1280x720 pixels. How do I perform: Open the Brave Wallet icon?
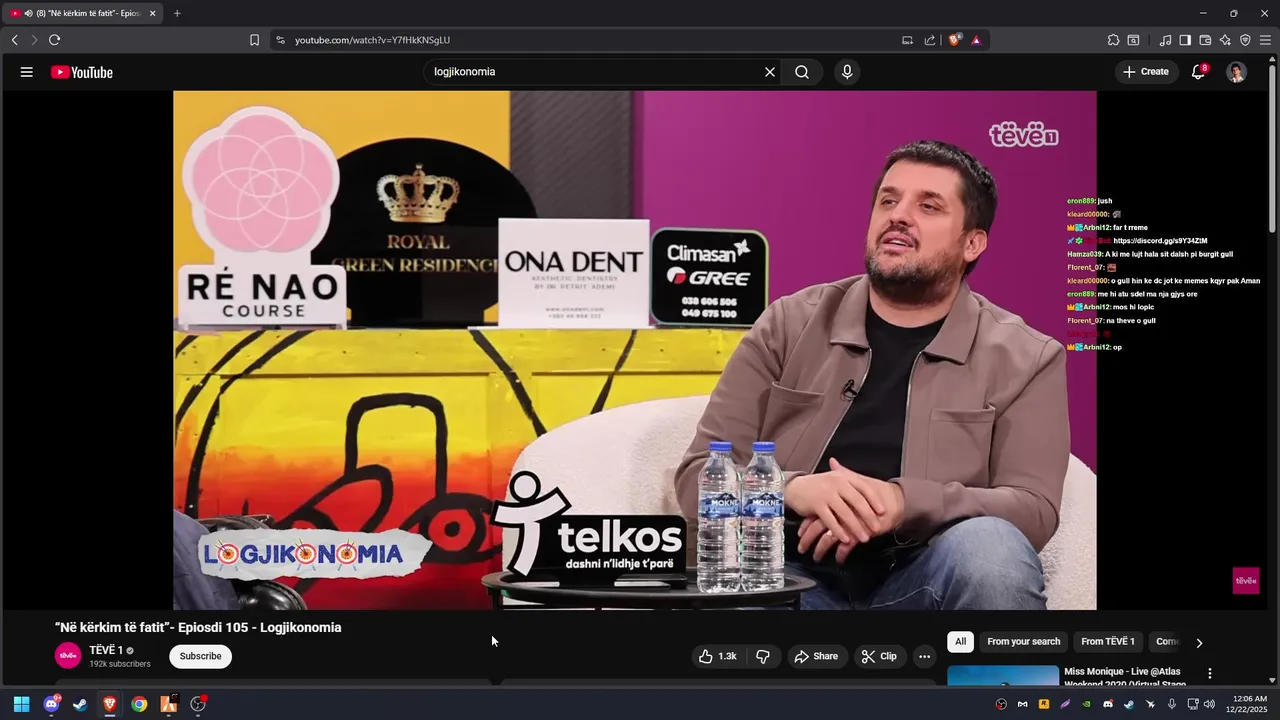pyautogui.click(x=1205, y=40)
